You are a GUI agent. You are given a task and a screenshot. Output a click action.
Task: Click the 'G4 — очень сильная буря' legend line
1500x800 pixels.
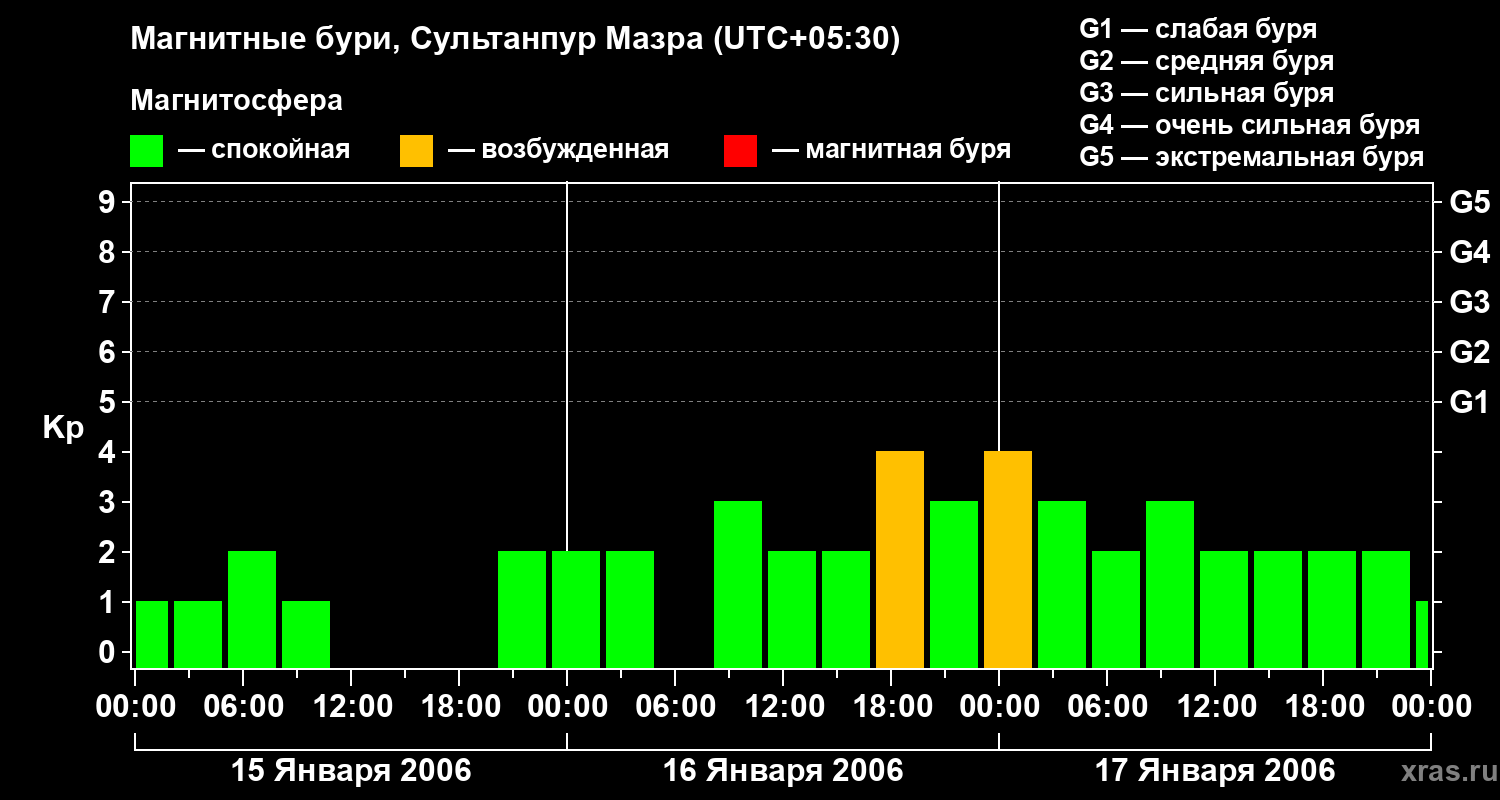click(1250, 125)
